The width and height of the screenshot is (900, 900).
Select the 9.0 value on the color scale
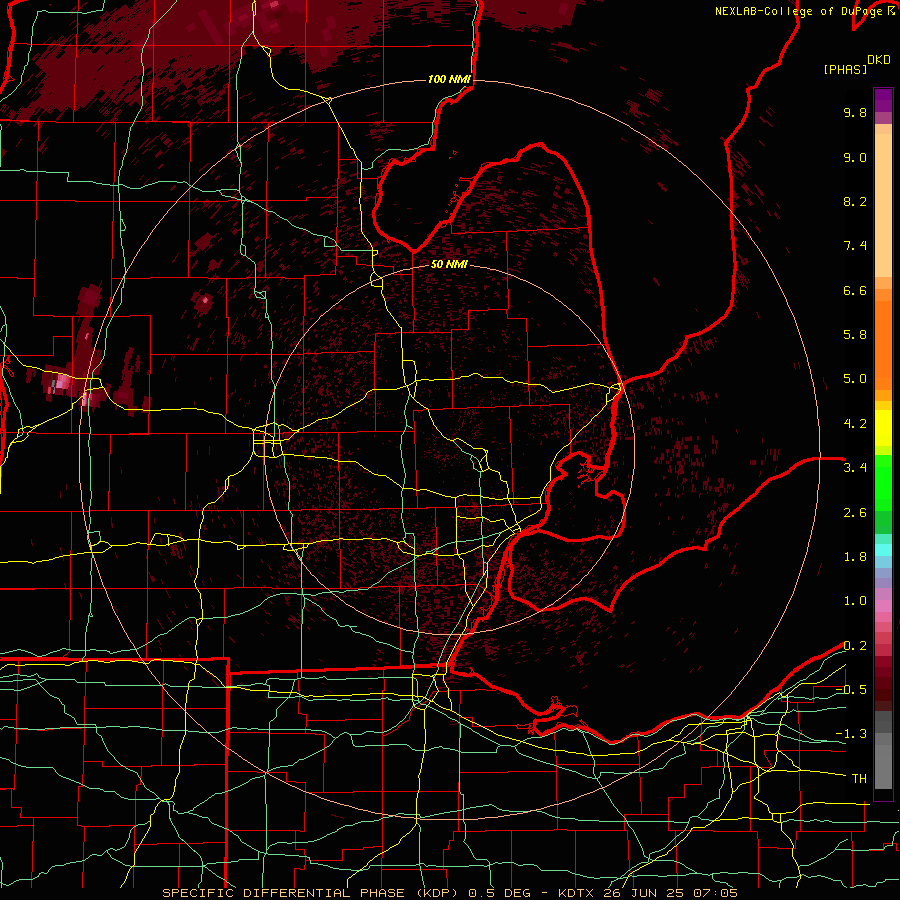[x=855, y=157]
